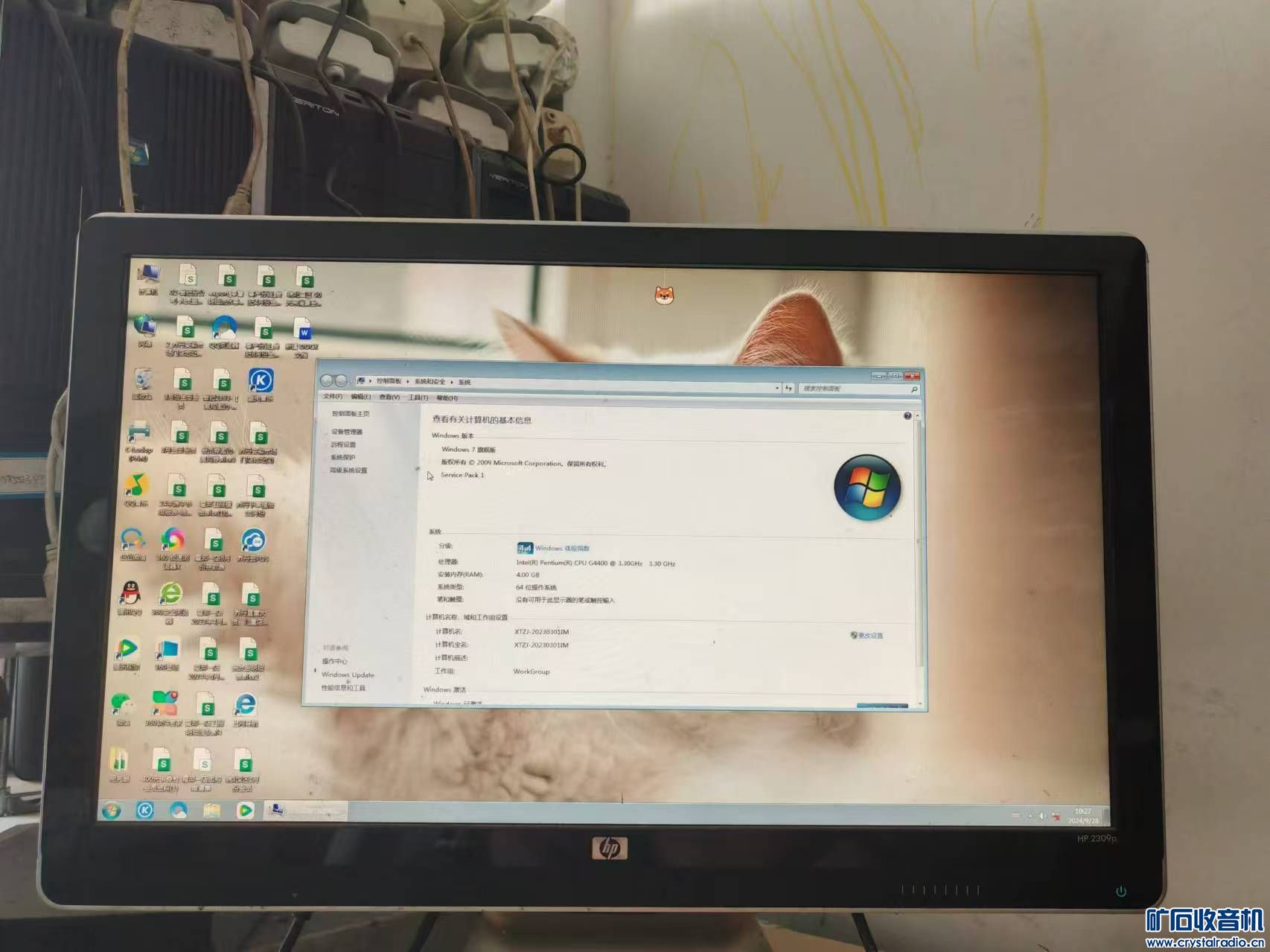Click the help icon in the System window
The width and height of the screenshot is (1270, 952).
tap(907, 415)
